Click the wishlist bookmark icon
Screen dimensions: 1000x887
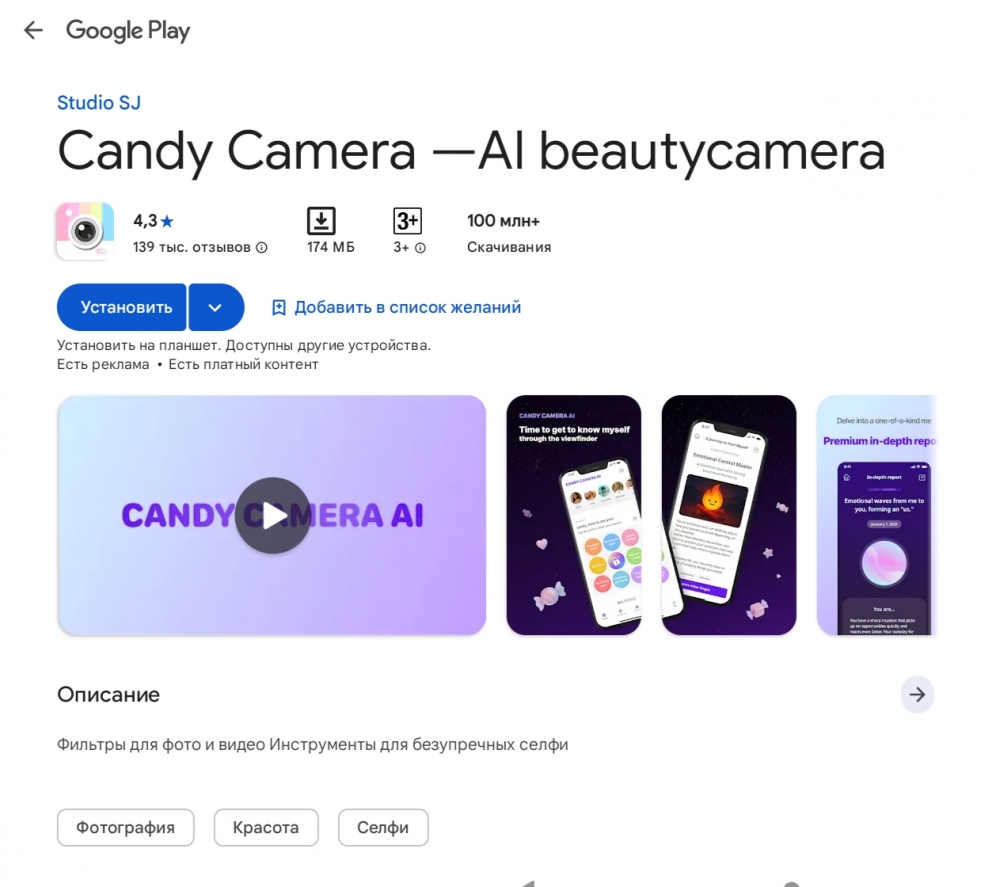click(279, 307)
